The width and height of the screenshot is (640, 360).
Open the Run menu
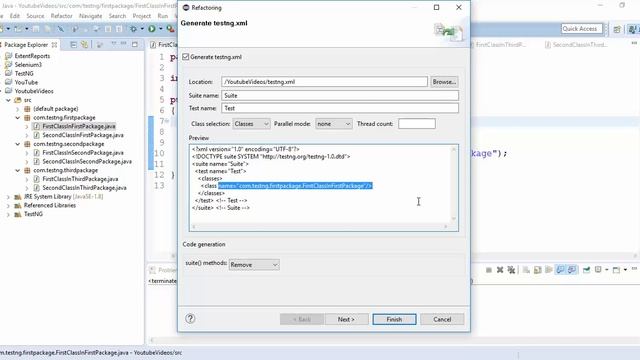(x=162, y=16)
